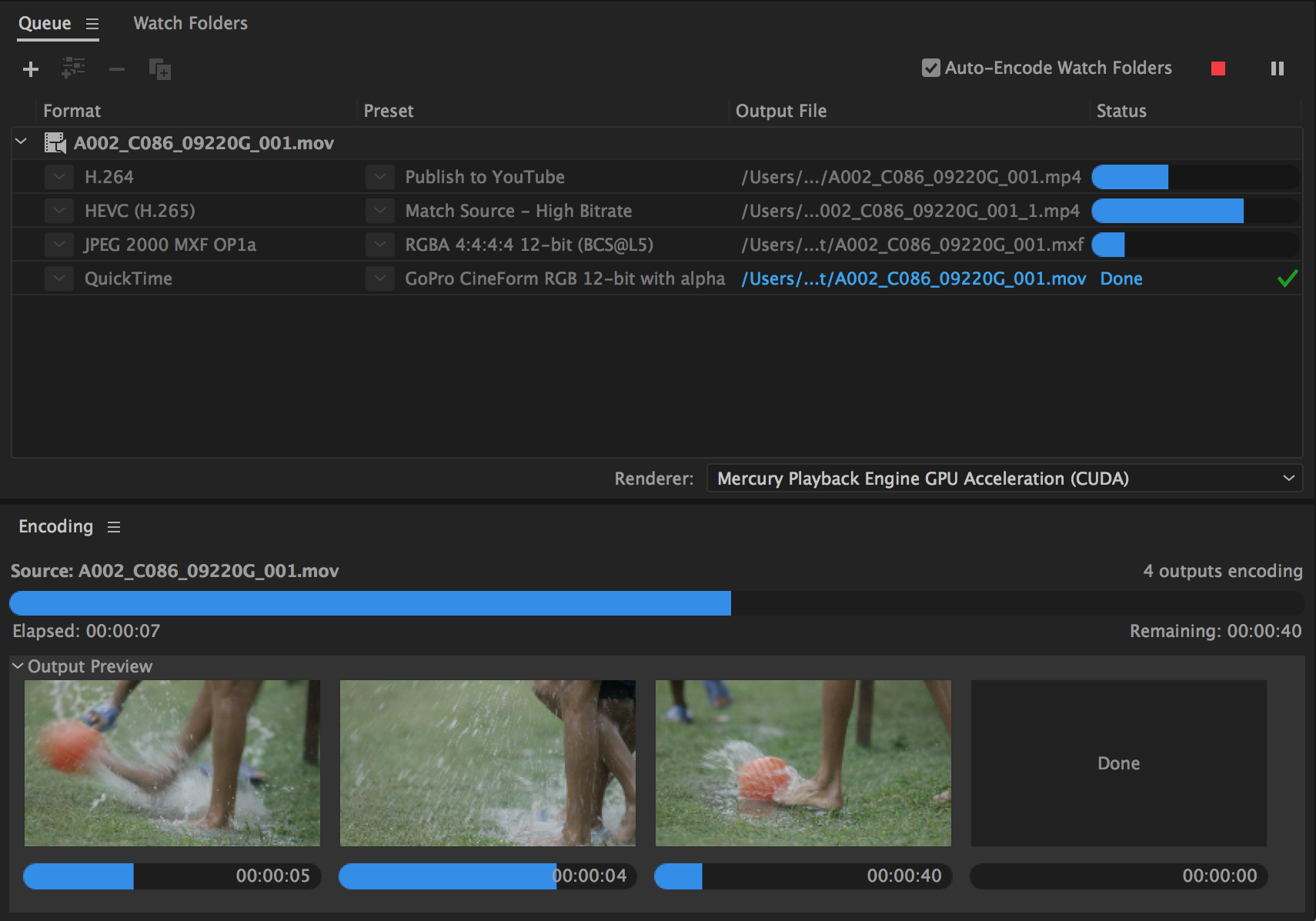Duplicate the selected output item

[160, 68]
